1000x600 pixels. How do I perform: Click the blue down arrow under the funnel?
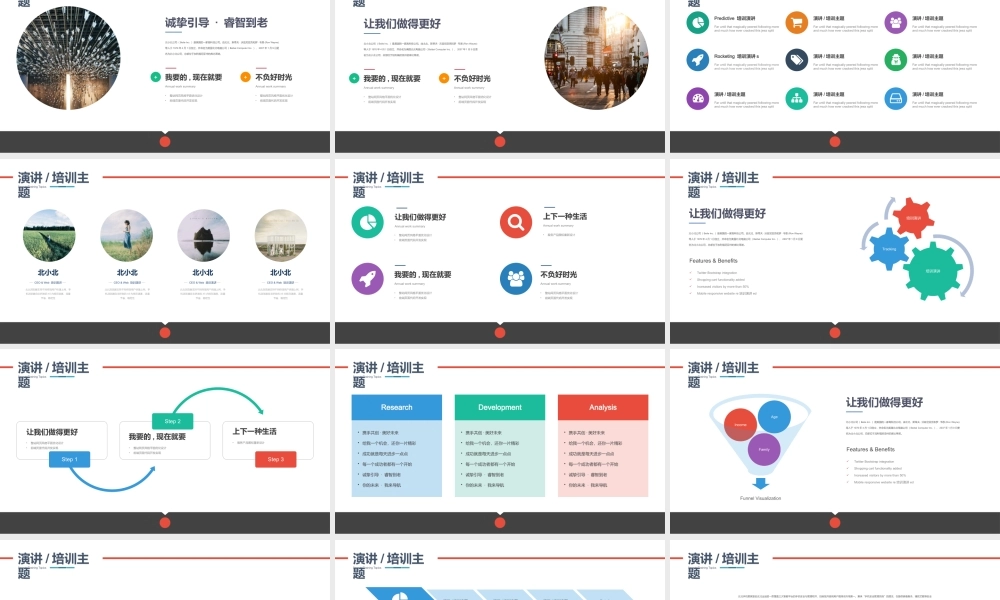point(760,484)
